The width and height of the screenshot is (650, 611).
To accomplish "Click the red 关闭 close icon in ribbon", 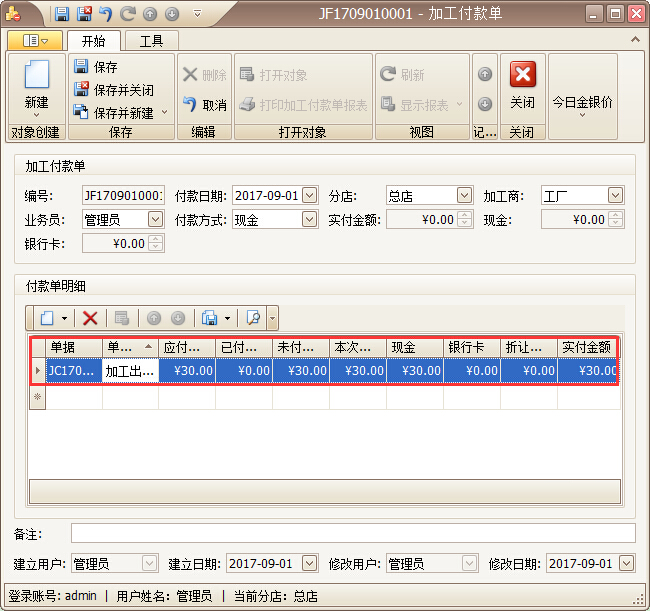I will (522, 76).
